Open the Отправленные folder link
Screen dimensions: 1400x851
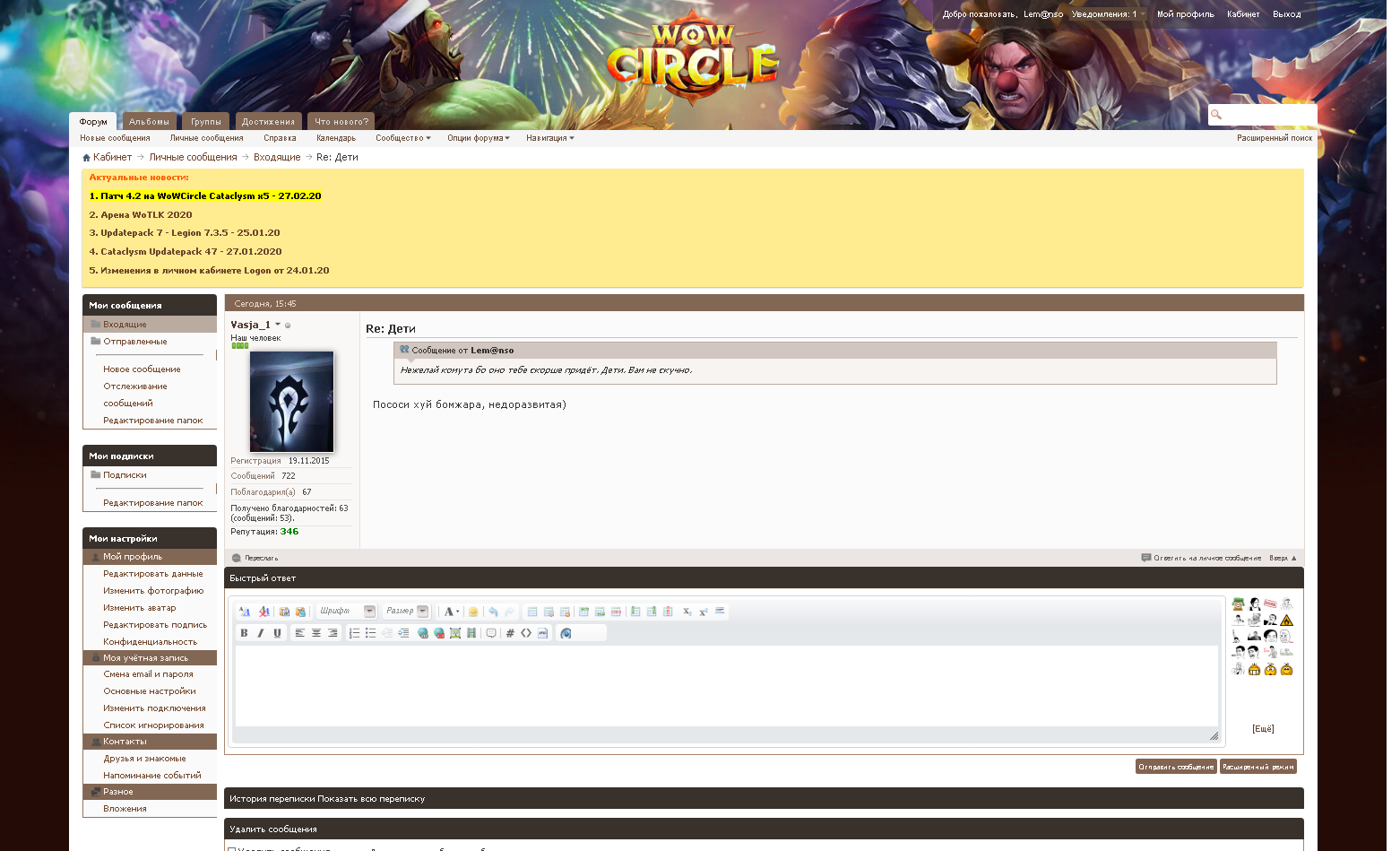[x=134, y=342]
